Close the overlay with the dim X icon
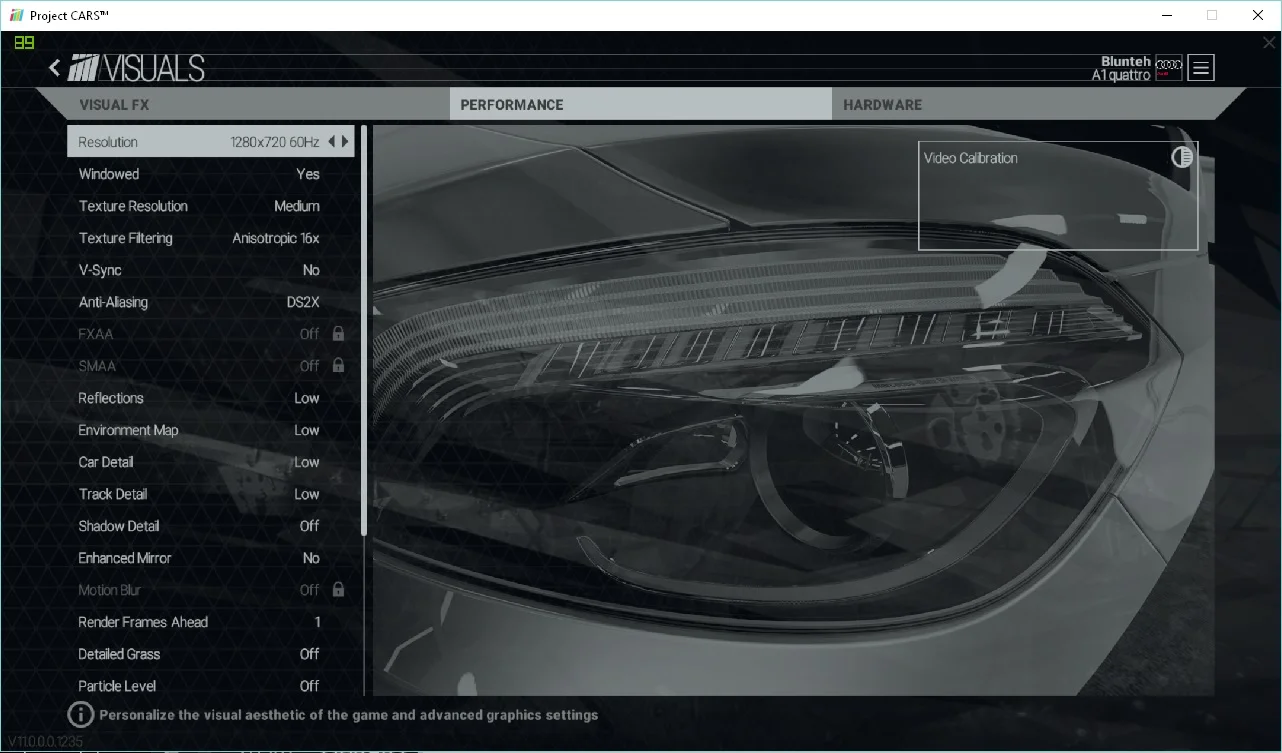 1269,43
